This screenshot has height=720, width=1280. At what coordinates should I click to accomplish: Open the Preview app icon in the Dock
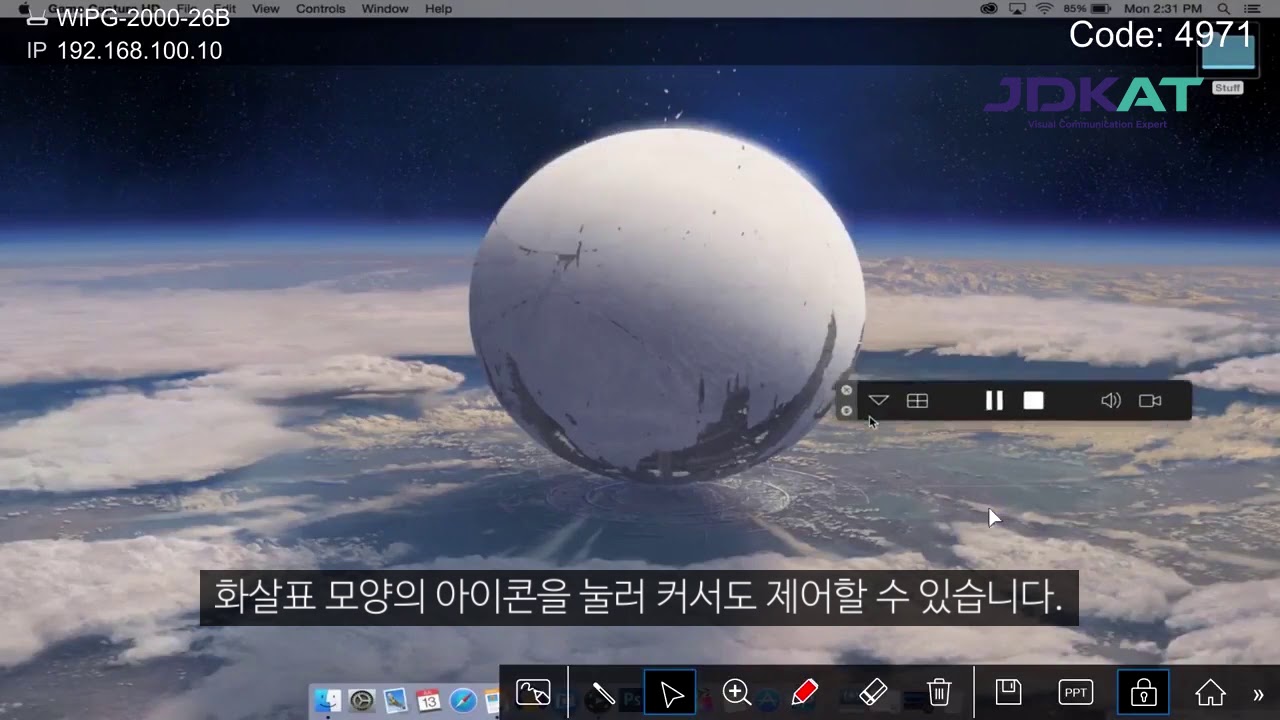[395, 701]
